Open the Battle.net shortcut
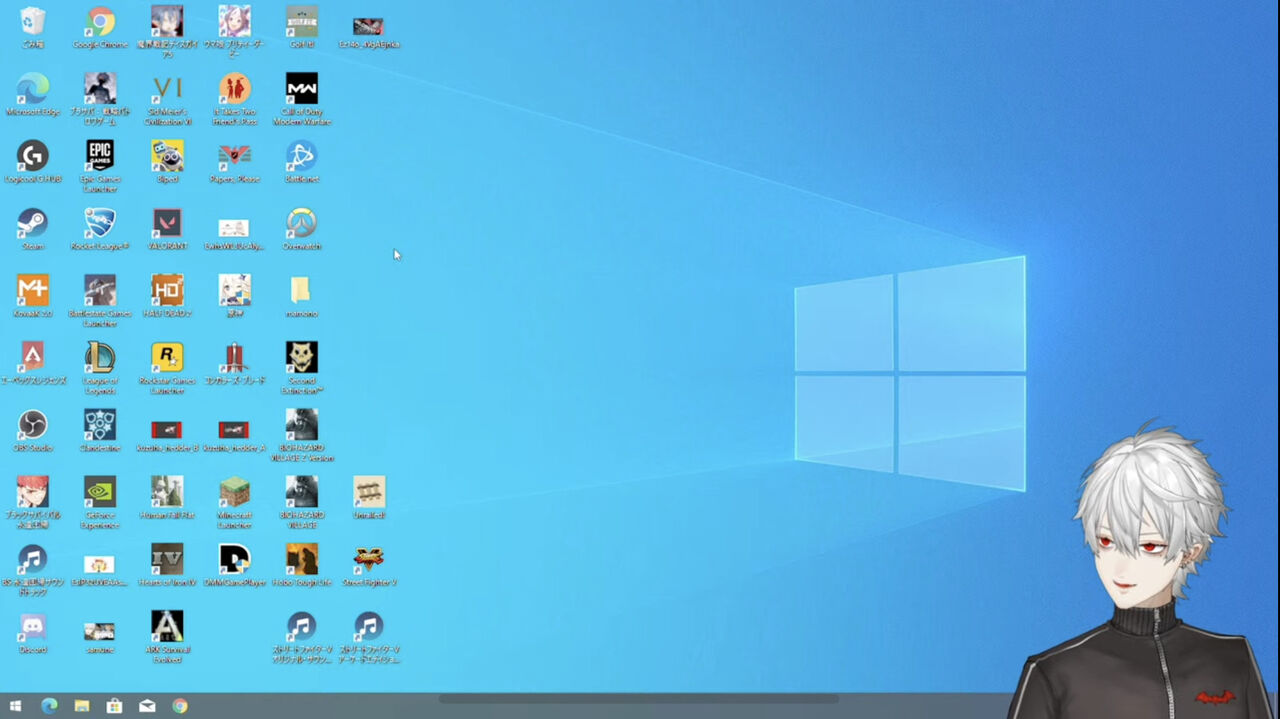 point(302,156)
